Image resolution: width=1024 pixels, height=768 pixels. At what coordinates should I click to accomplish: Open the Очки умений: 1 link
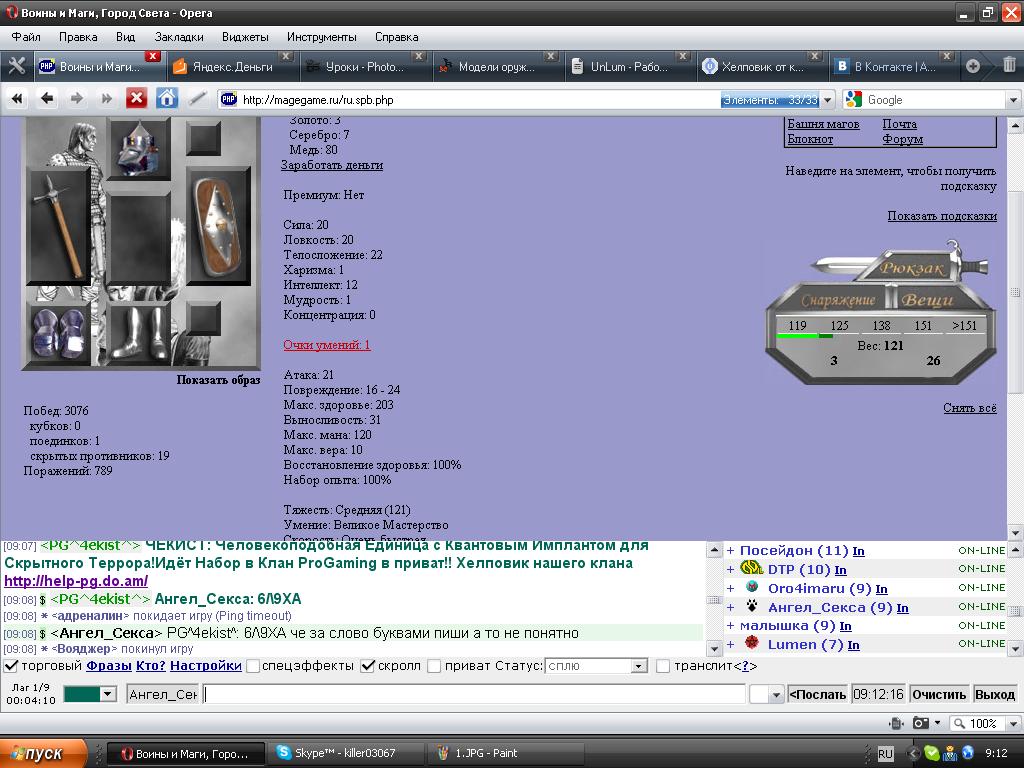tap(327, 345)
